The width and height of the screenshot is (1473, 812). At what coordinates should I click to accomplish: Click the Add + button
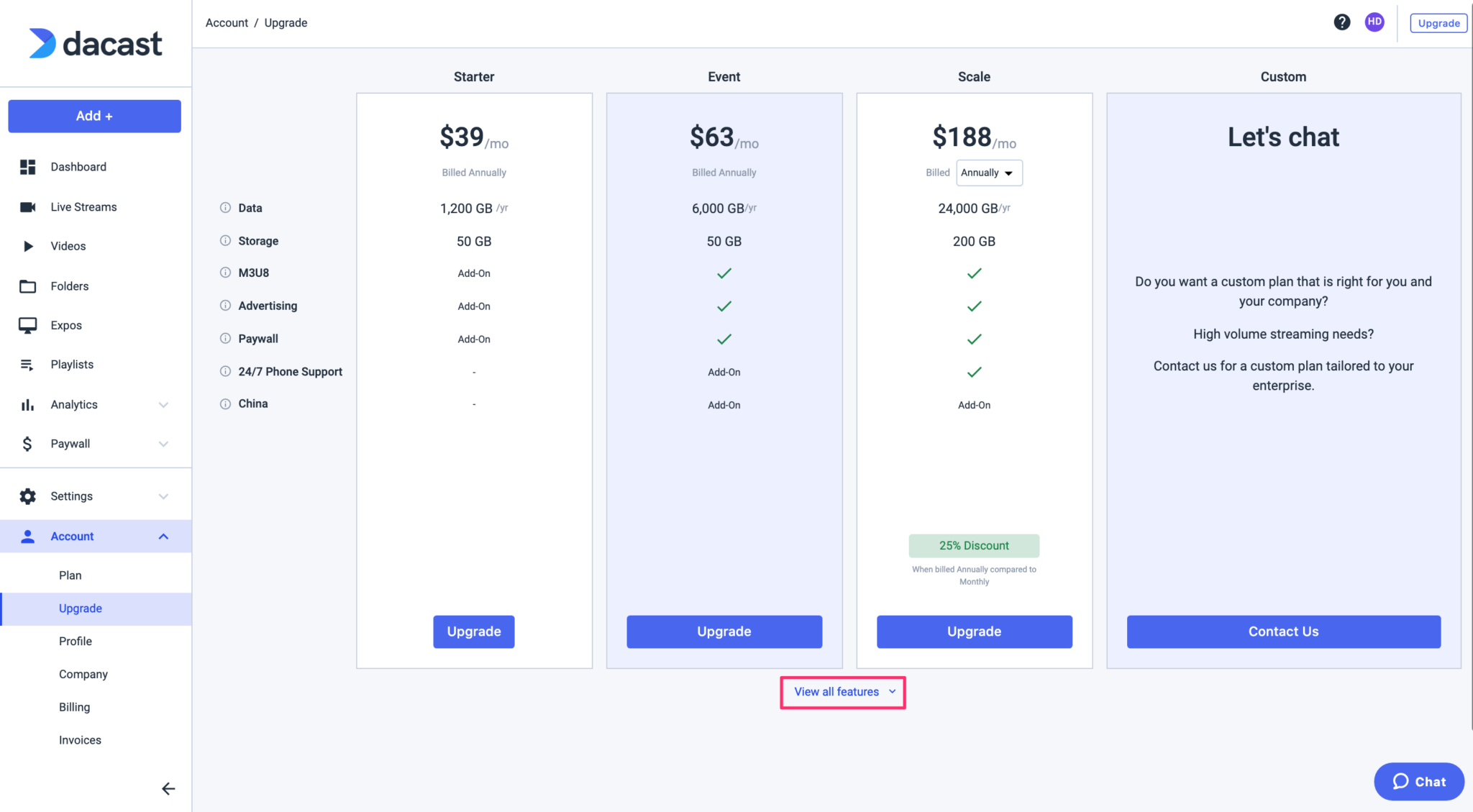coord(94,116)
